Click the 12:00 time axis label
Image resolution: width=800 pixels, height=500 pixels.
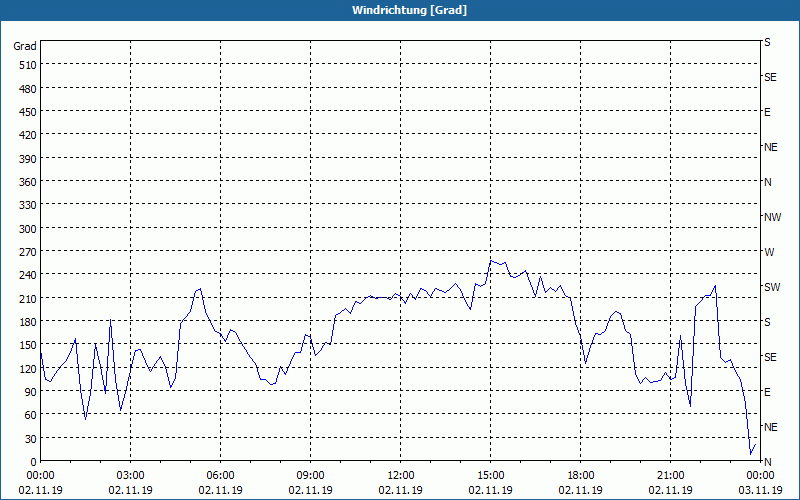coord(401,476)
